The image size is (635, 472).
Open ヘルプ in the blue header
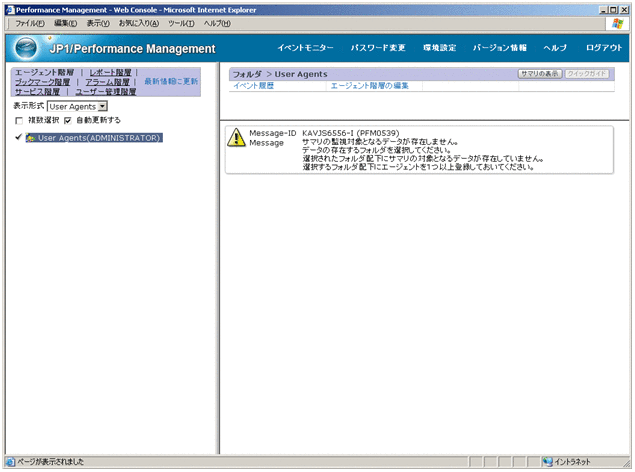tap(555, 48)
